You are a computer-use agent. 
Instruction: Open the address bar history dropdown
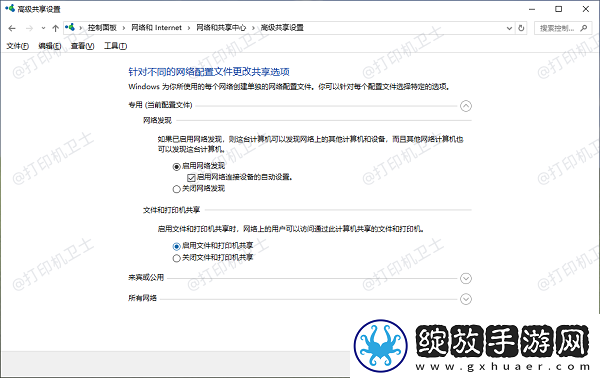[x=509, y=28]
